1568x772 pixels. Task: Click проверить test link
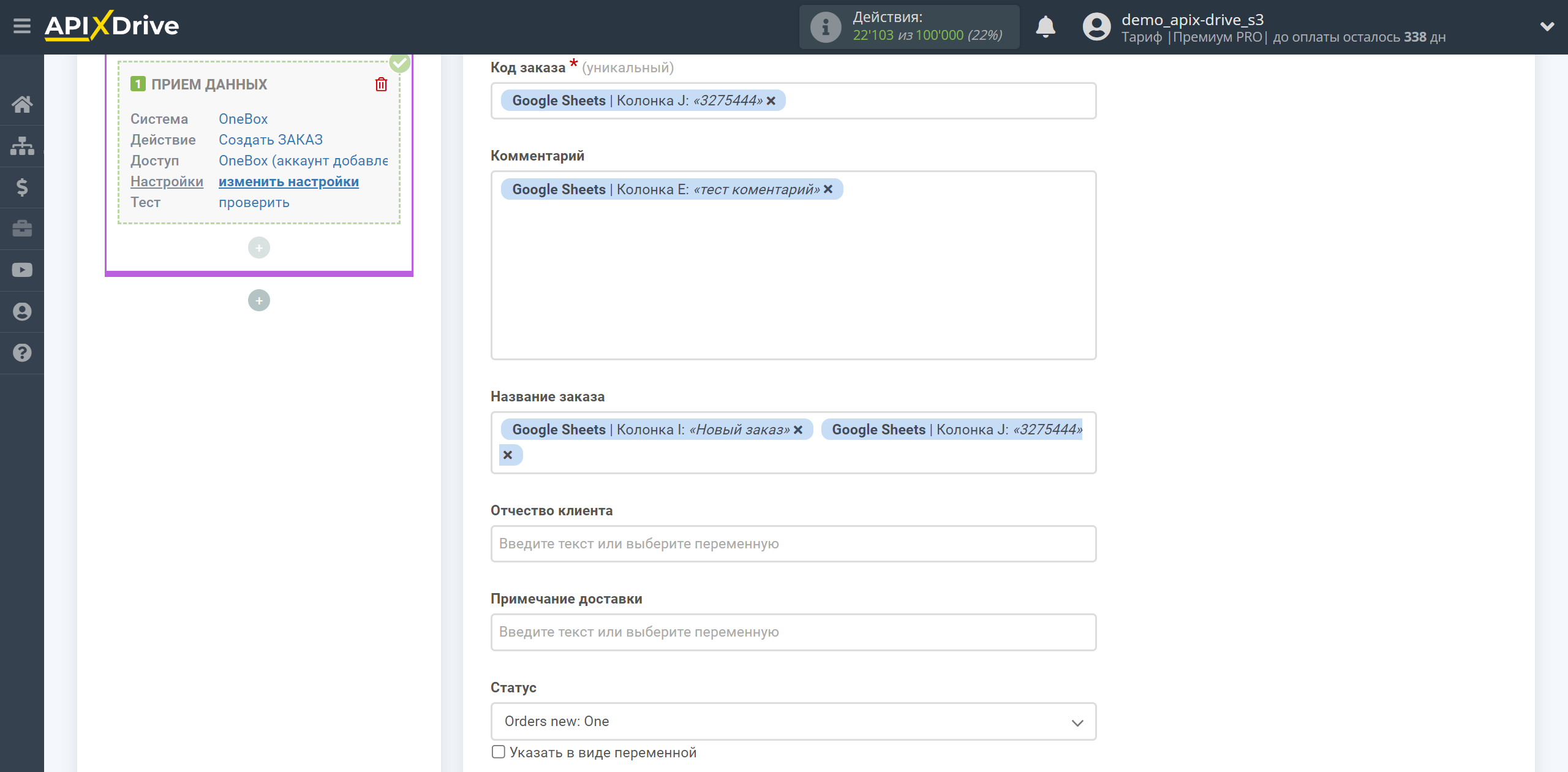[254, 202]
